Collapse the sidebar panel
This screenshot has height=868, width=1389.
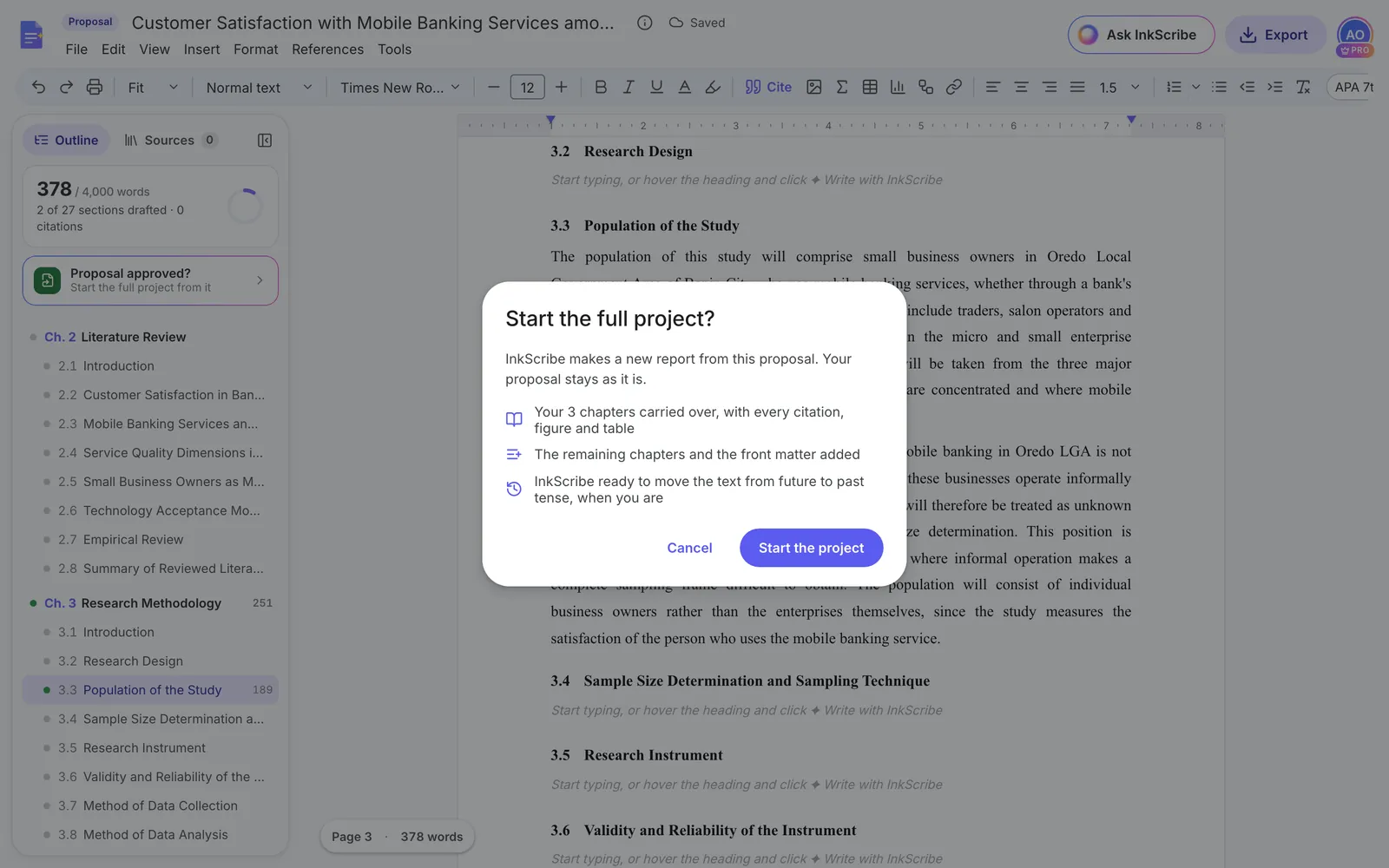click(x=265, y=140)
